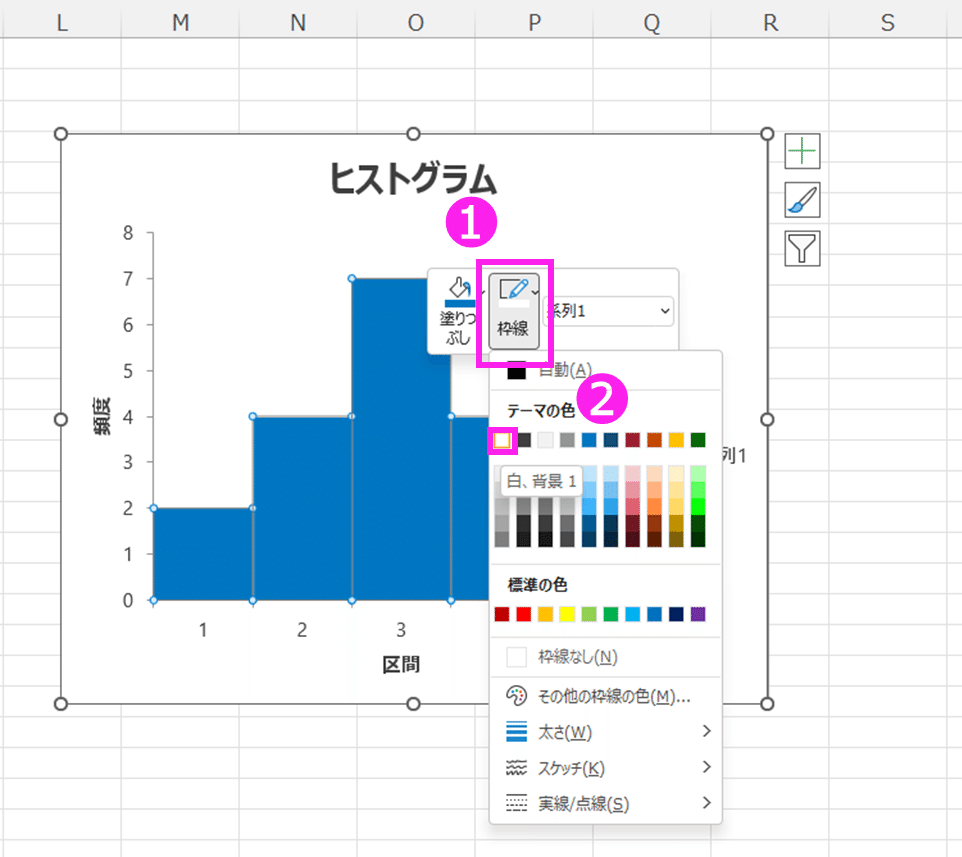Open the 系列1 series dropdown
962x857 pixels.
pos(608,311)
